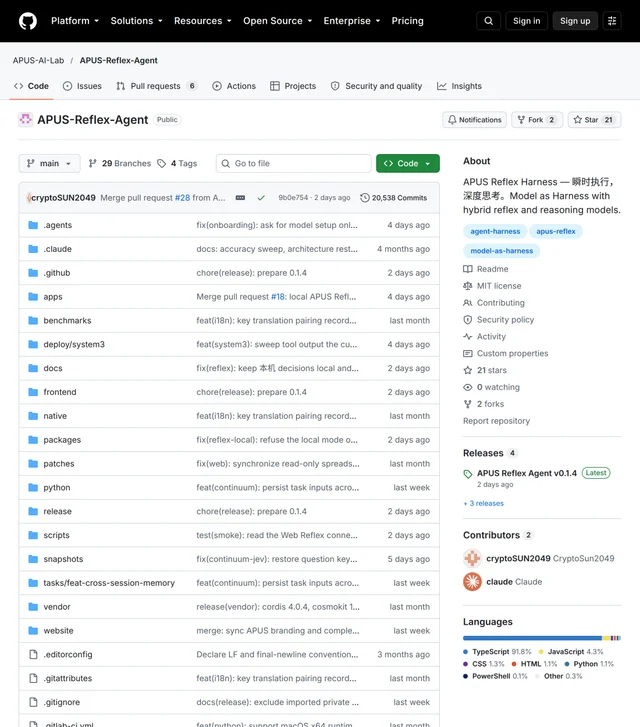Open the 'deploy/system3' folder

[x=74, y=344]
